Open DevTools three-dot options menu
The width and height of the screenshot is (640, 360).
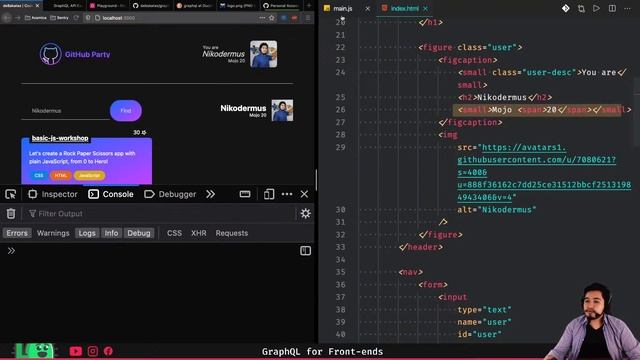pyautogui.click(x=287, y=194)
